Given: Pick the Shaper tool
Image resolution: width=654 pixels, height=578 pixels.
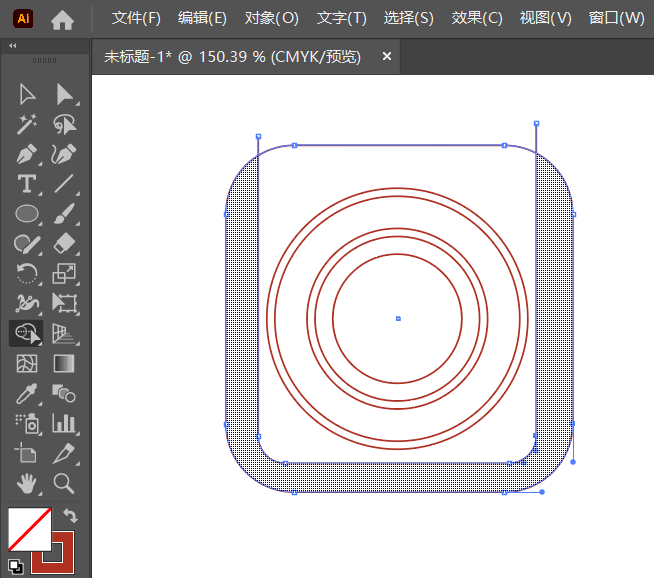Looking at the screenshot, I should (x=27, y=244).
